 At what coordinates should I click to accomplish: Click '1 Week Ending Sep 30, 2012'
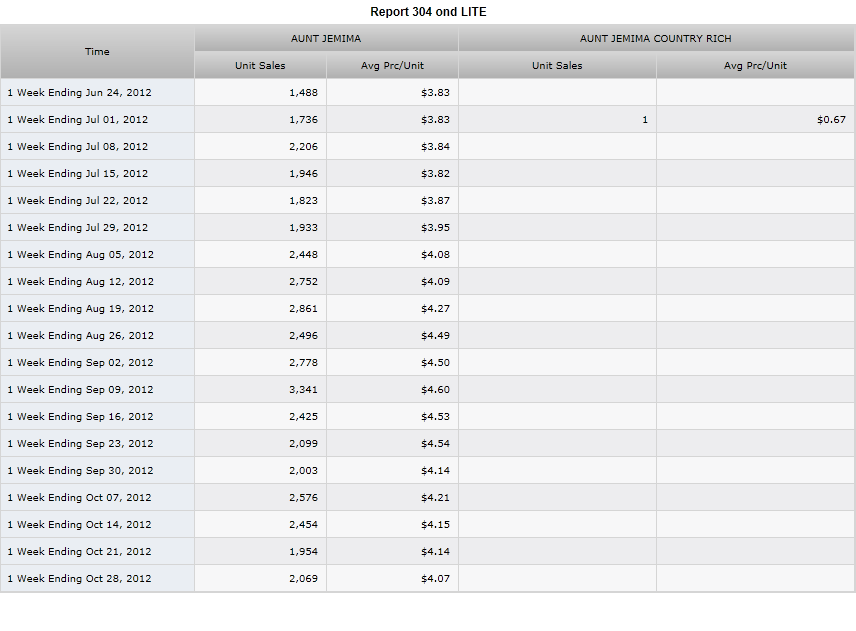97,471
